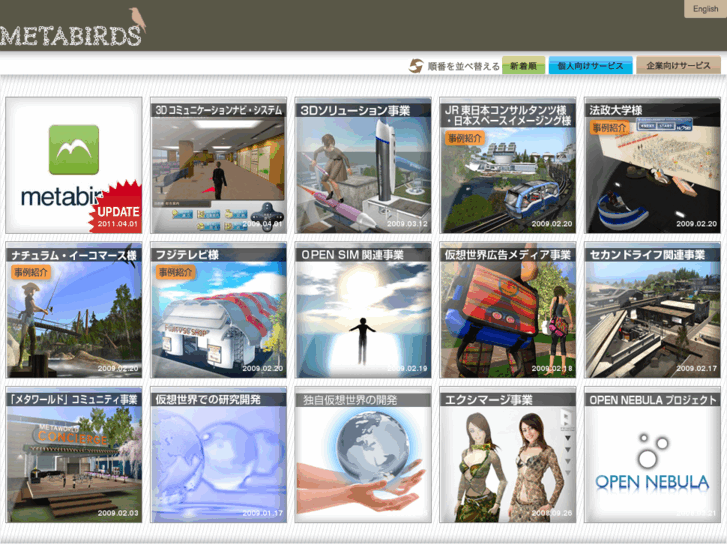Open 仮想世界広告メディア事業 tile
This screenshot has height=545, width=727.
[x=508, y=310]
